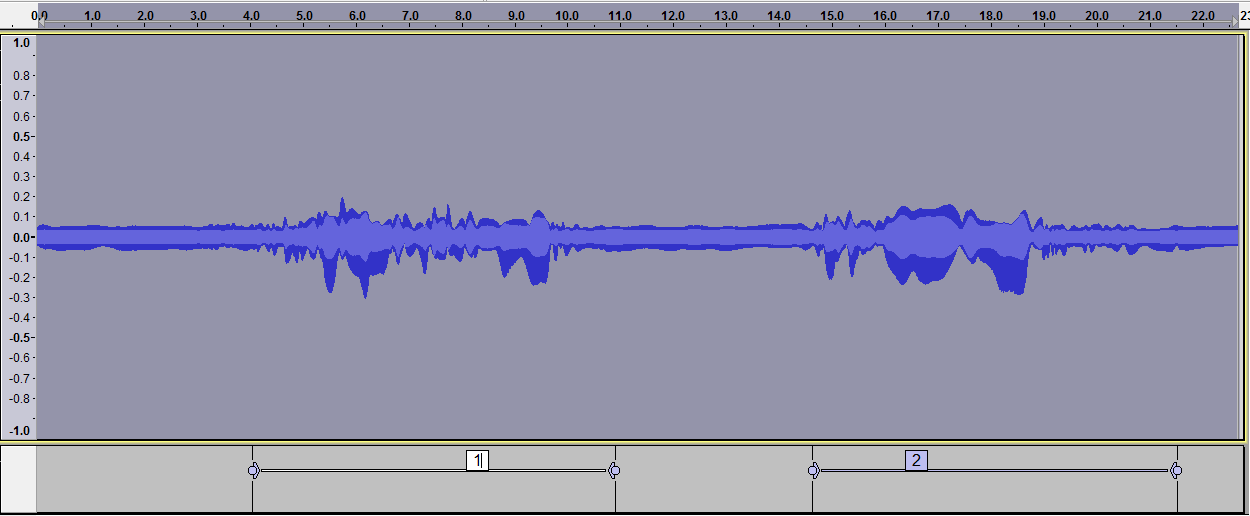Click the 1.0 value atop the vertical scale
The height and width of the screenshot is (516, 1250).
click(x=22, y=44)
